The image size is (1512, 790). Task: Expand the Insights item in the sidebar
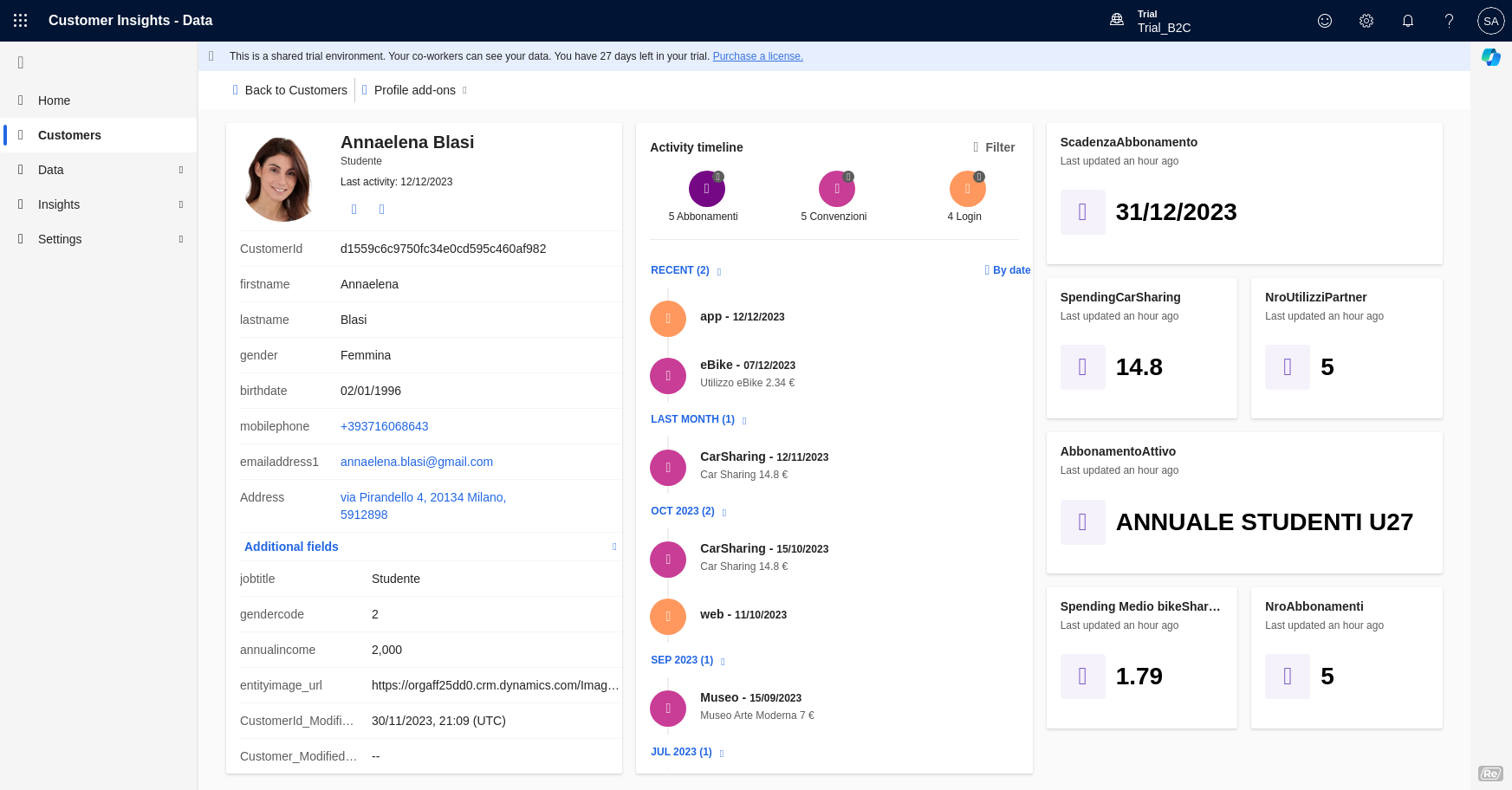pos(181,204)
